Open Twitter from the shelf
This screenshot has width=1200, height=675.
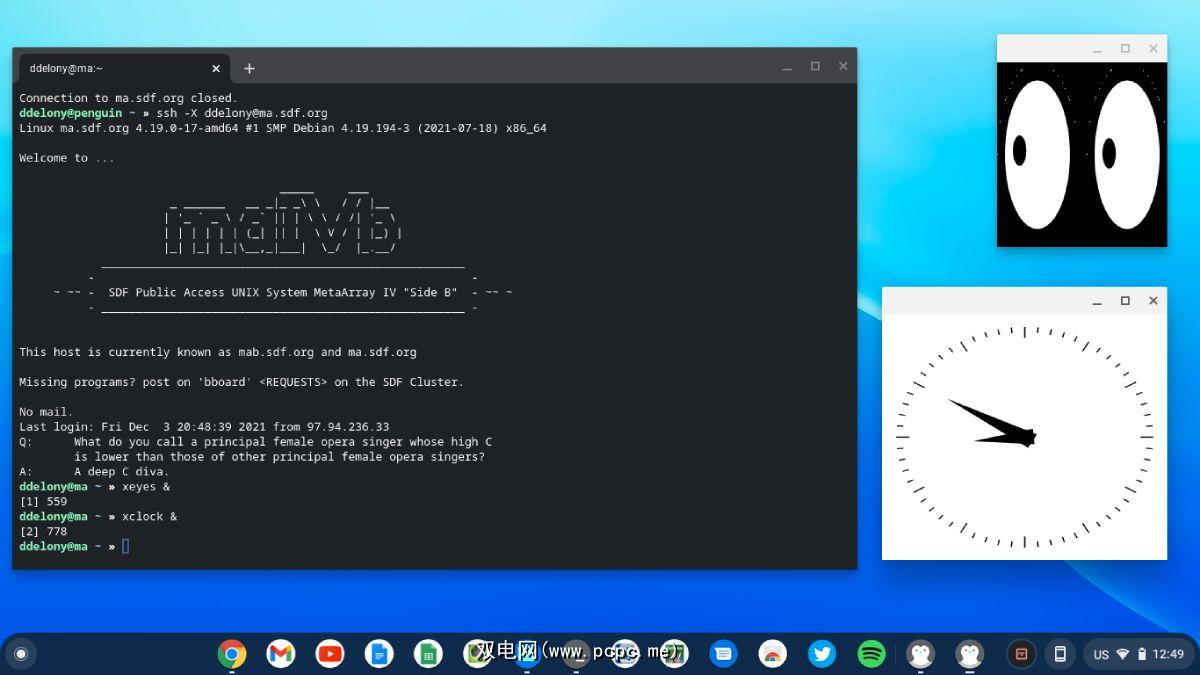coord(822,654)
